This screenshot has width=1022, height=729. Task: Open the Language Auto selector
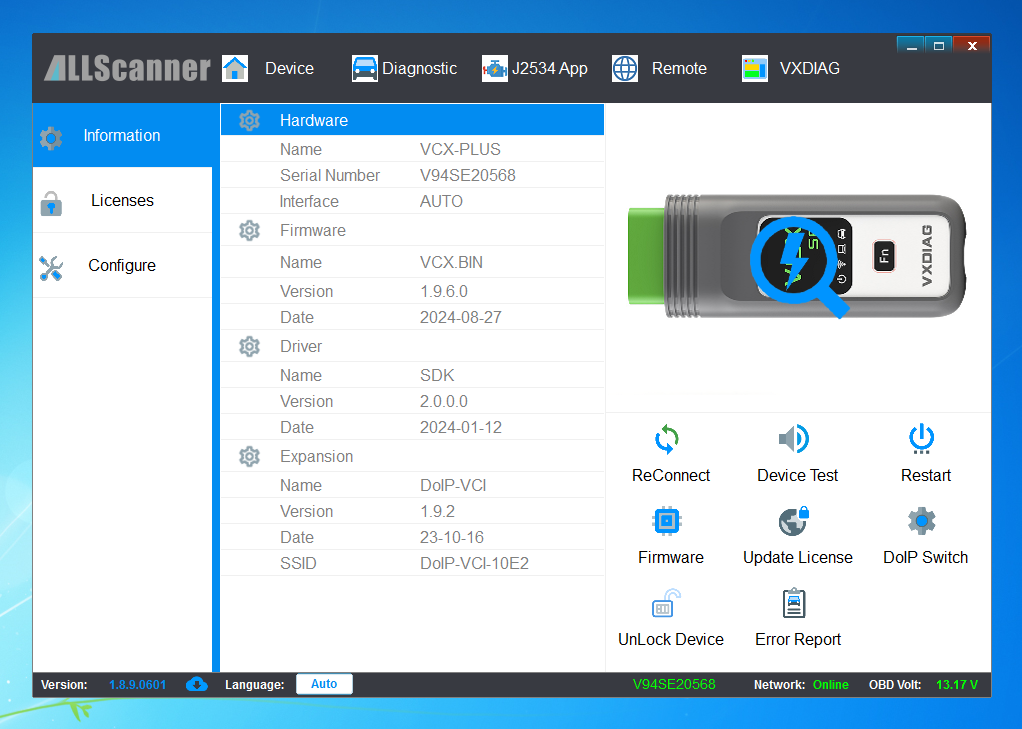coord(324,685)
